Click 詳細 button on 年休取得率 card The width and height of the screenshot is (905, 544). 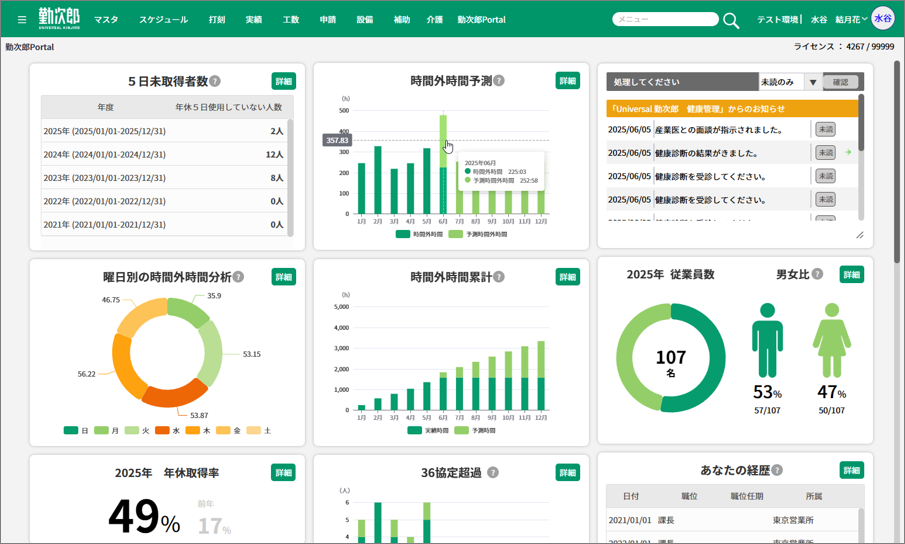point(283,472)
